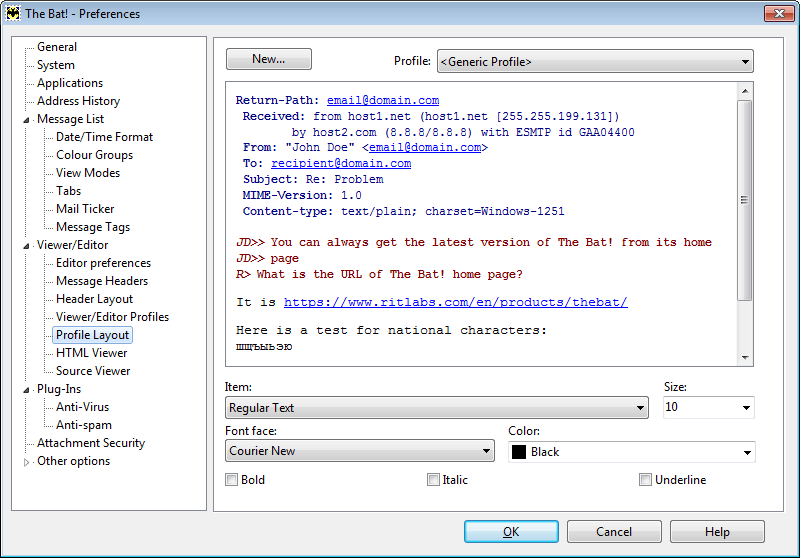Click the Subject: Re: Problem line
Viewport: 800px width, 558px height.
(313, 180)
